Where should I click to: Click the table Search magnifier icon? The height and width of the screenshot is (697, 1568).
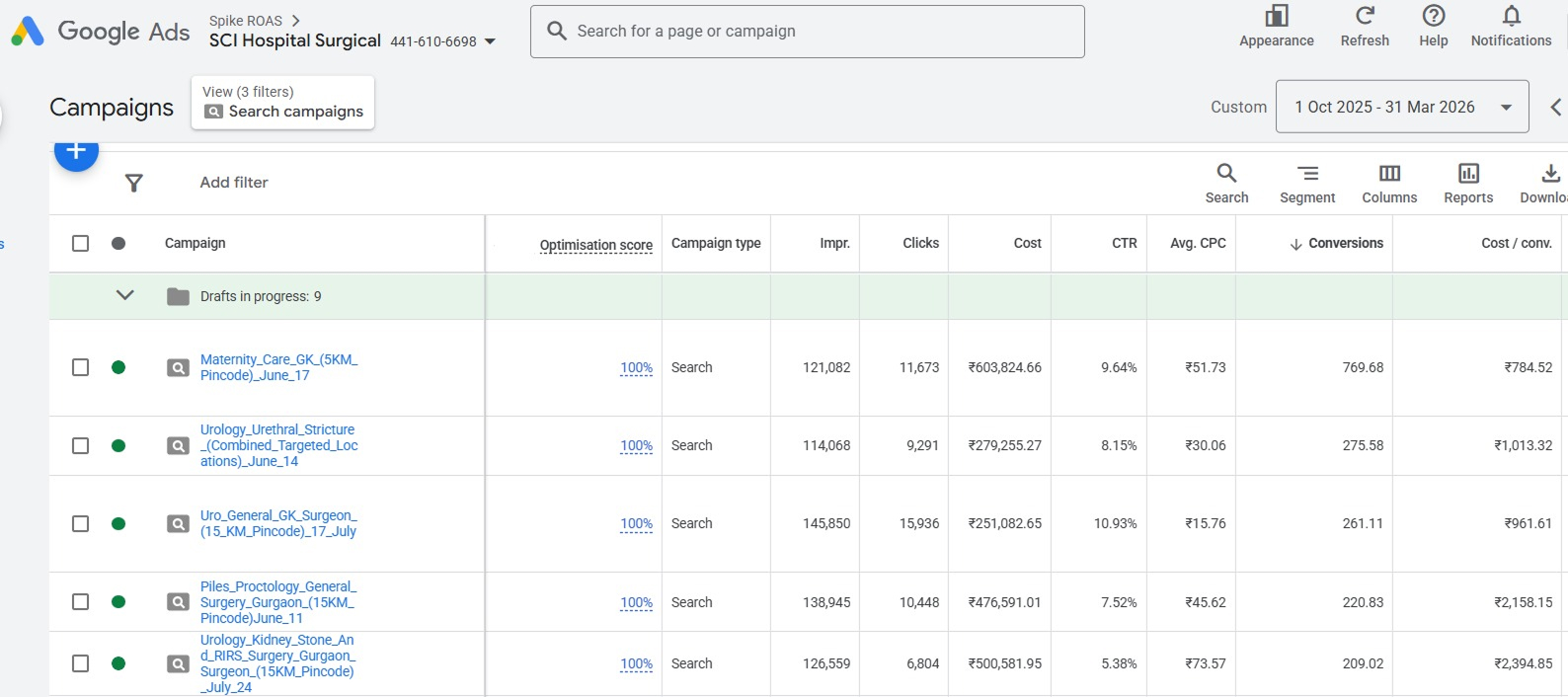pyautogui.click(x=1226, y=174)
